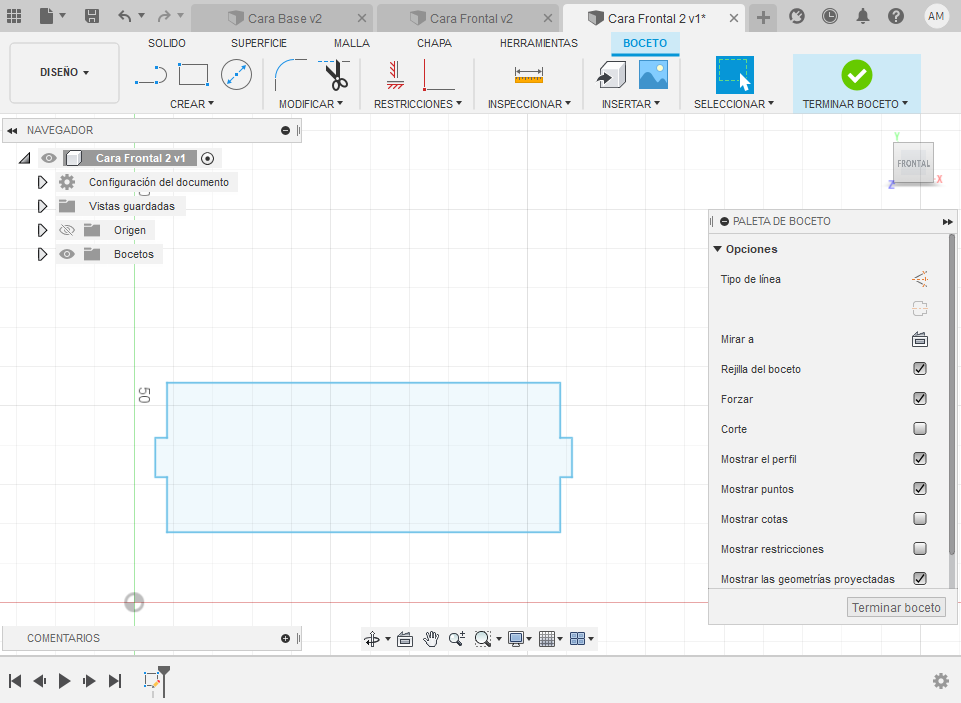961x703 pixels.
Task: Select the Fillet tool
Action: [x=291, y=75]
